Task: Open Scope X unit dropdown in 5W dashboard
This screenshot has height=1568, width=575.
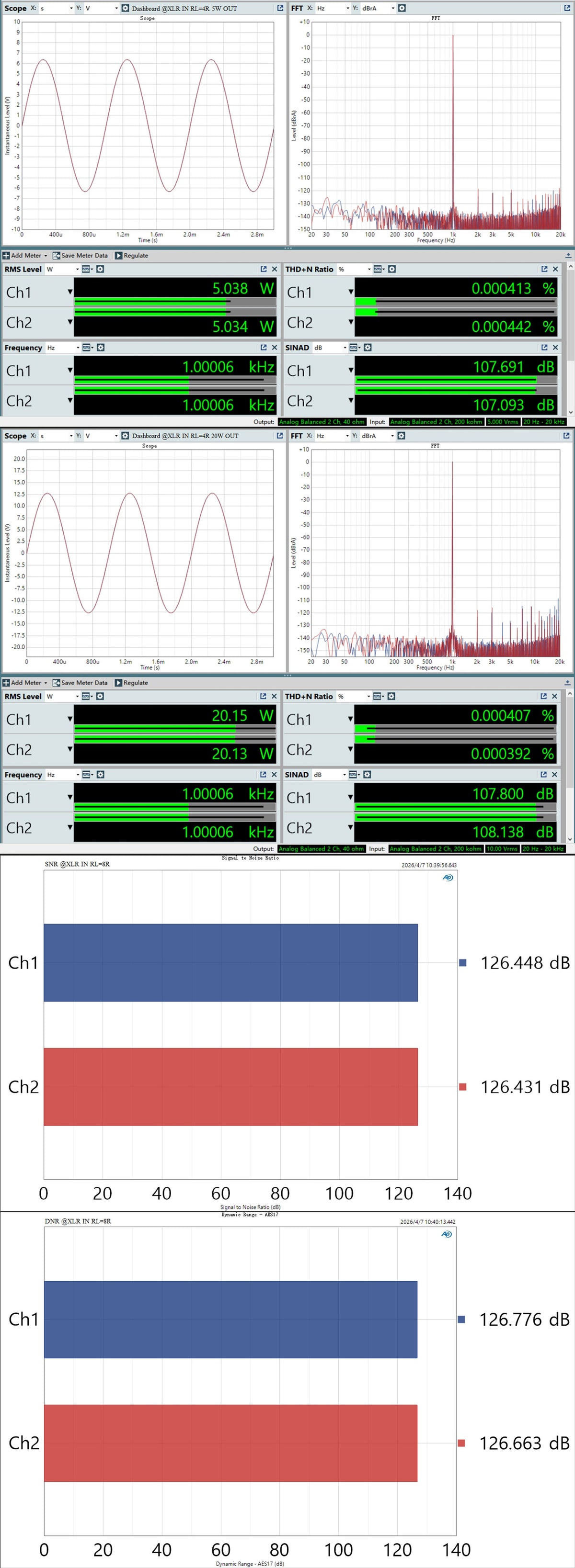Action: pyautogui.click(x=57, y=9)
